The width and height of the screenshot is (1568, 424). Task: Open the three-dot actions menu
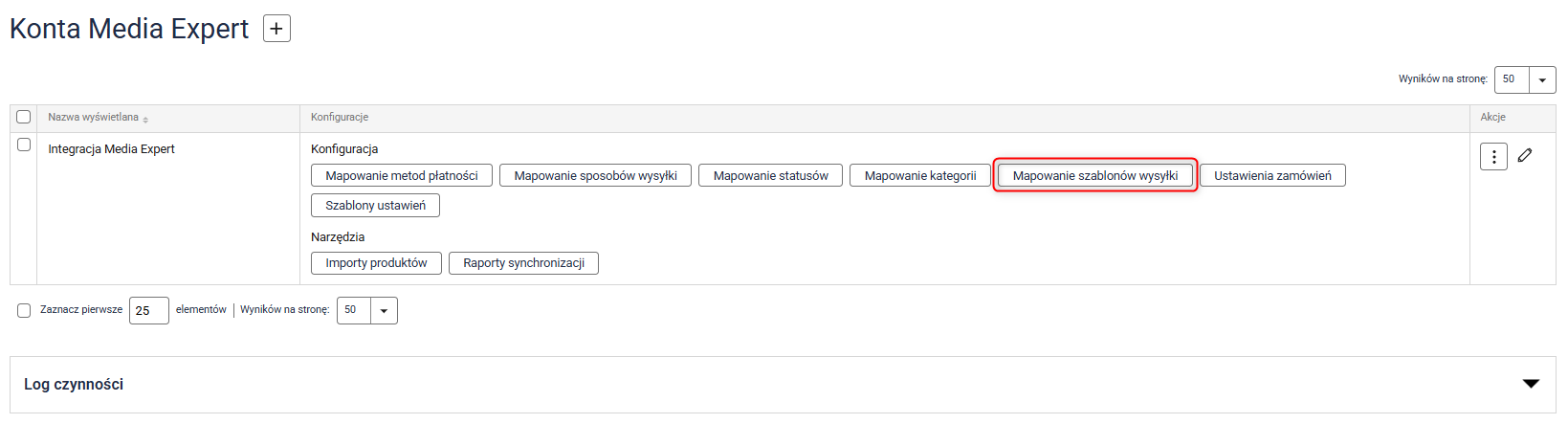[1493, 156]
